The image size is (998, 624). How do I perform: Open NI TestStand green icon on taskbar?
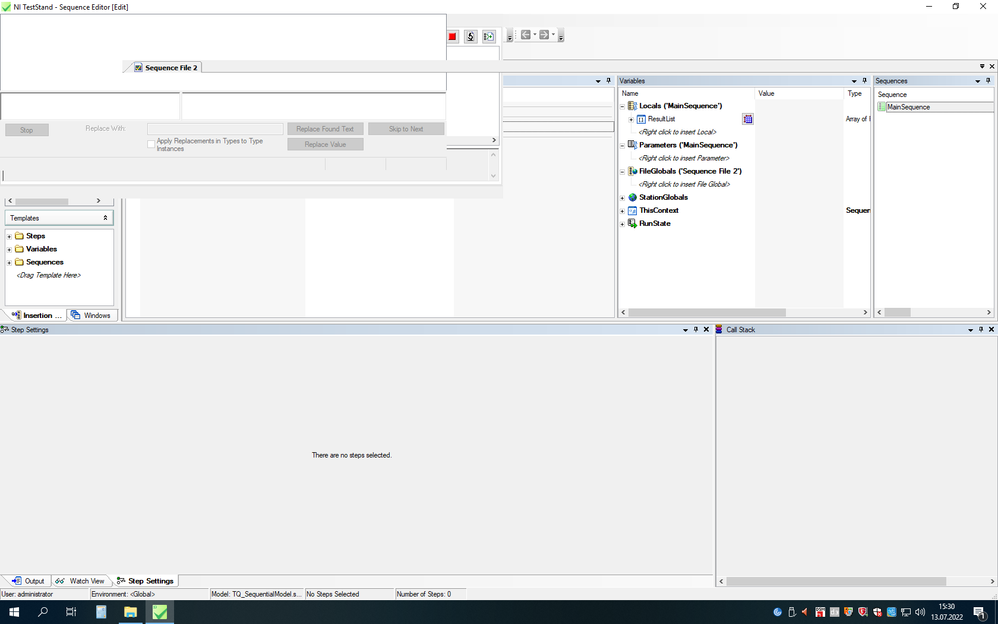click(160, 611)
